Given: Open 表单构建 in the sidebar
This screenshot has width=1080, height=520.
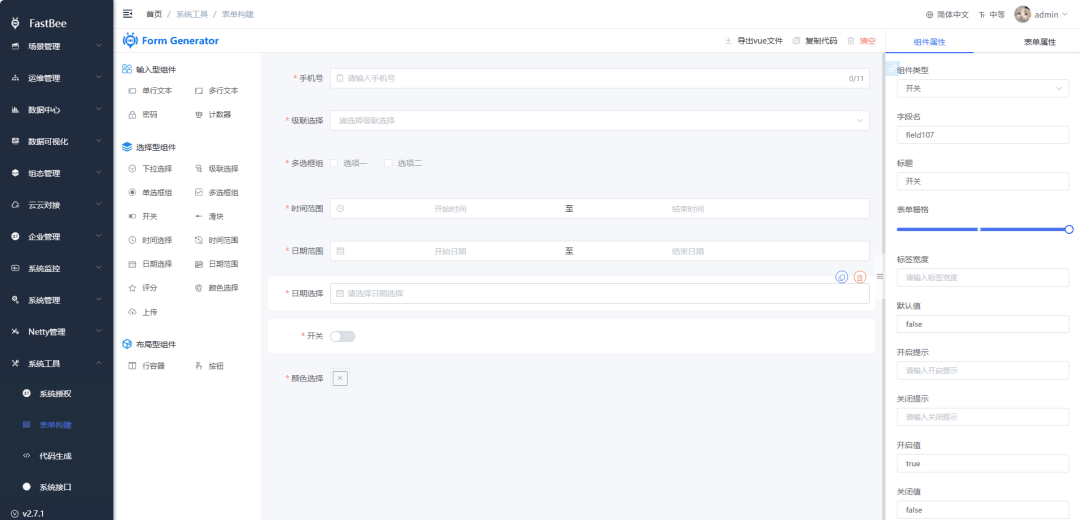Looking at the screenshot, I should point(56,425).
